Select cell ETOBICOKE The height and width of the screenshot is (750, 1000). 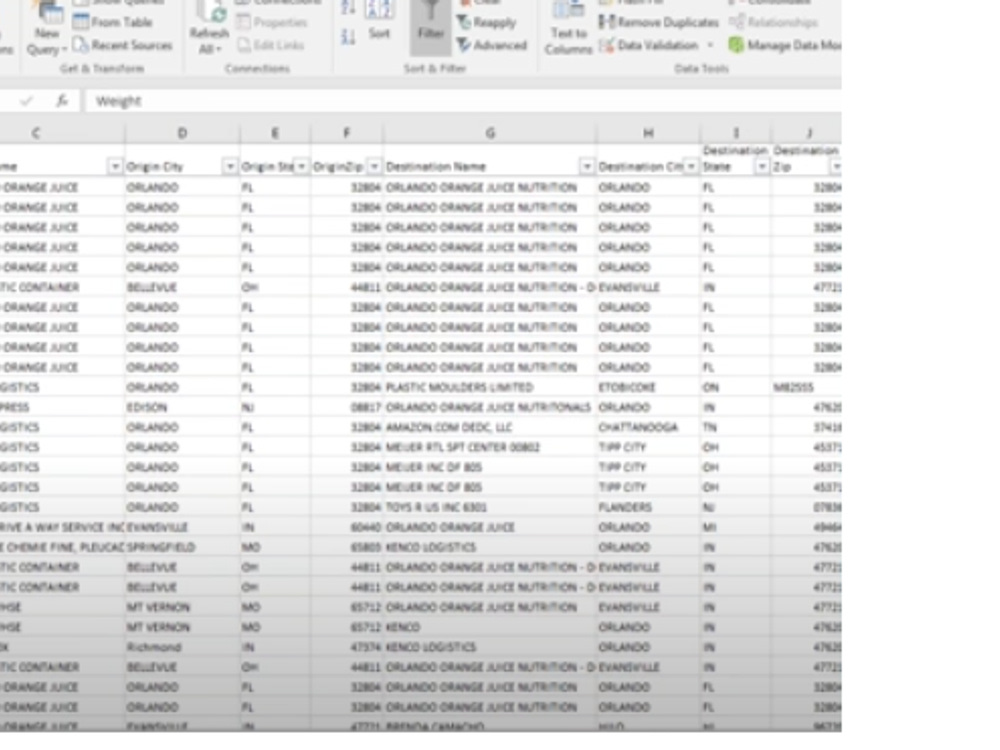pyautogui.click(x=648, y=387)
